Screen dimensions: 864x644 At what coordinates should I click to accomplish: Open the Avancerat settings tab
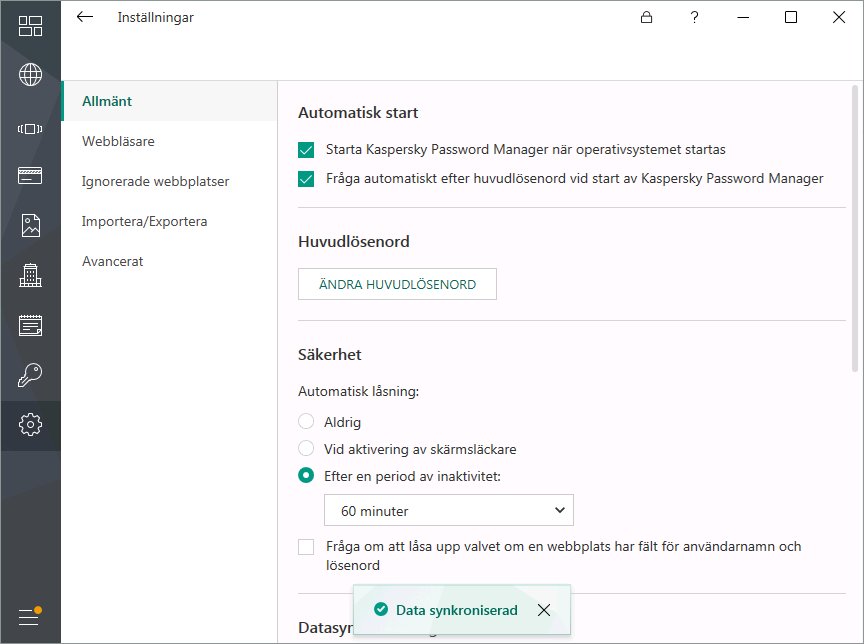point(170,261)
